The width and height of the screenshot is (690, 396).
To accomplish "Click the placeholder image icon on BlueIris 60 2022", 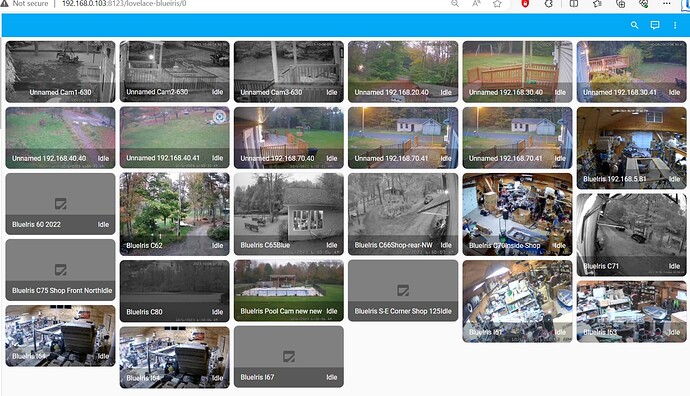I will [60, 203].
